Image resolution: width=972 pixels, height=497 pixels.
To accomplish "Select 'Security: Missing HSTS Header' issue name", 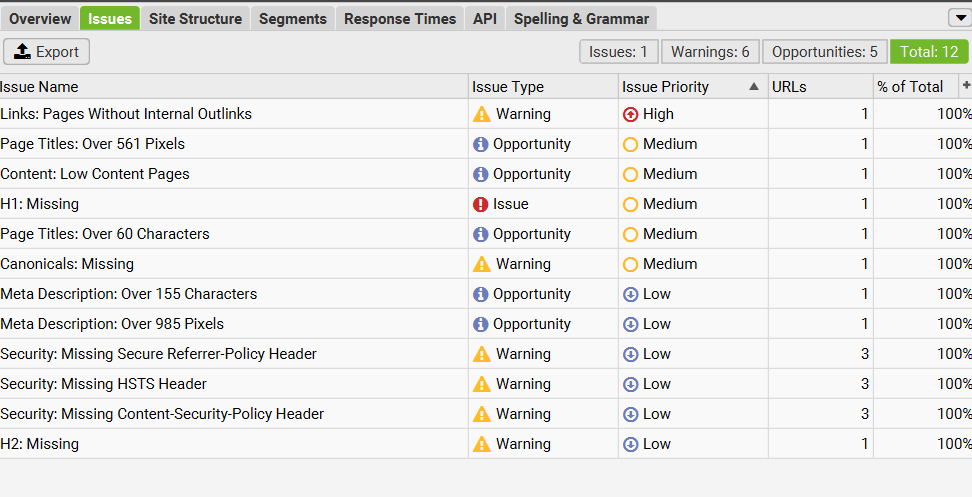I will click(x=104, y=384).
